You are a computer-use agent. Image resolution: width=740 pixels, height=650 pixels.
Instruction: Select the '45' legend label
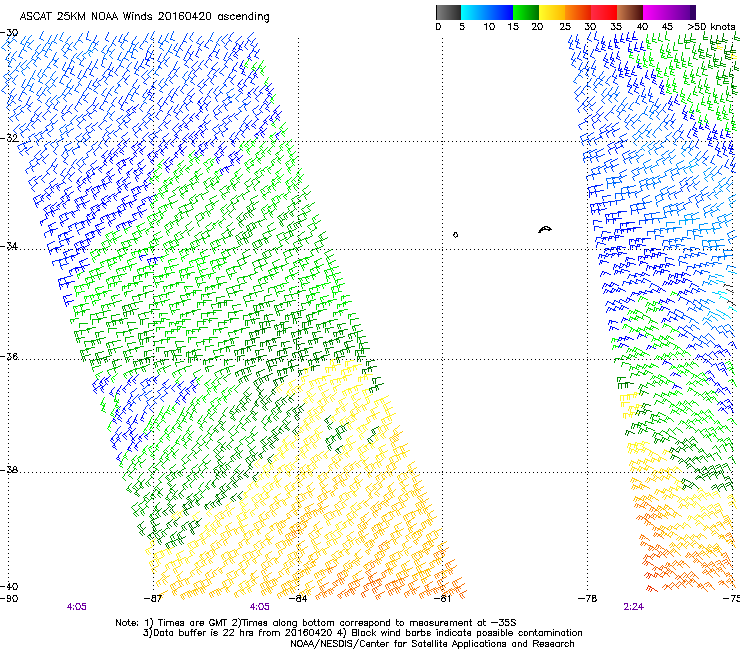pyautogui.click(x=667, y=27)
